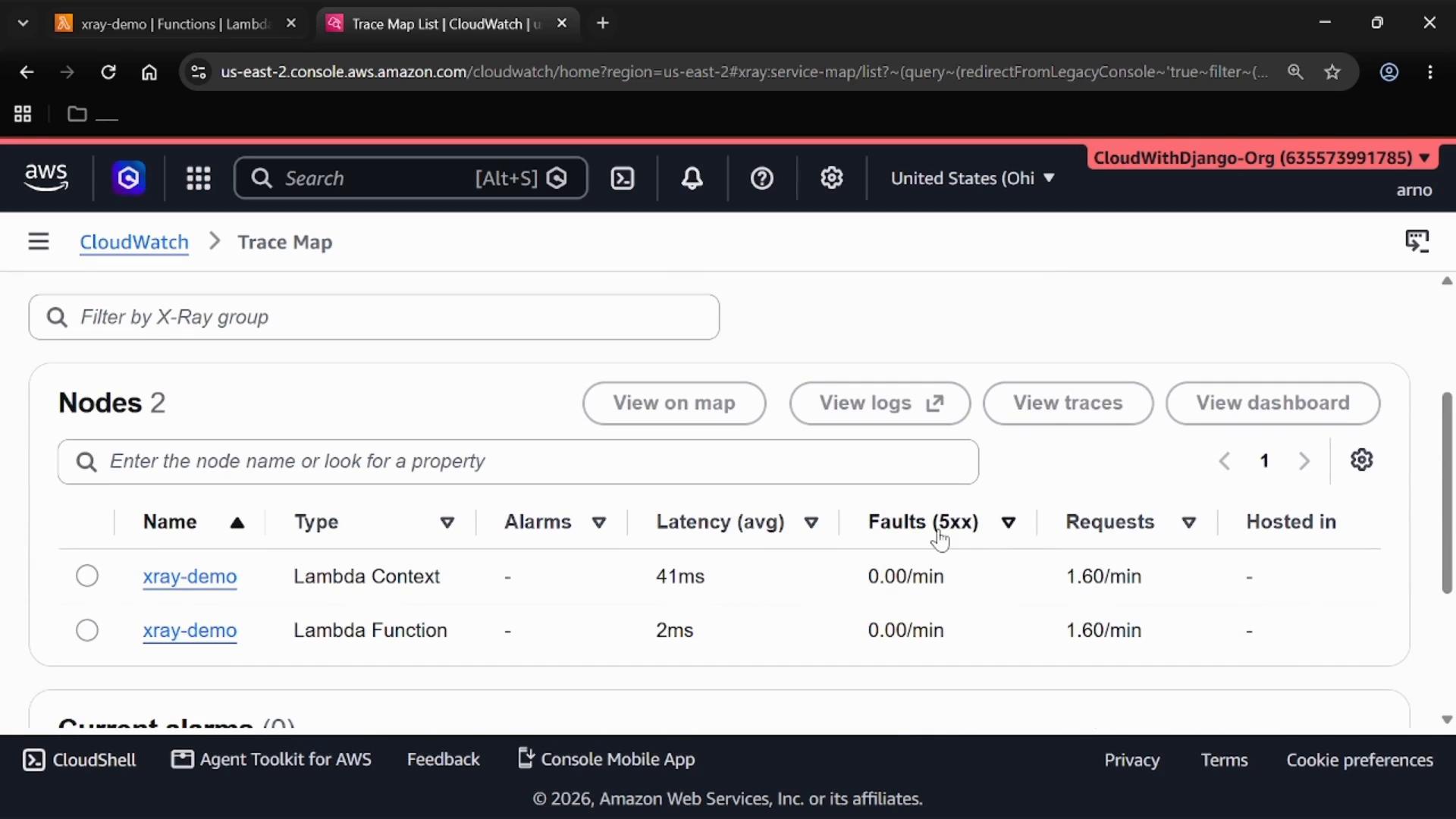Open the AWS home logo

46,177
